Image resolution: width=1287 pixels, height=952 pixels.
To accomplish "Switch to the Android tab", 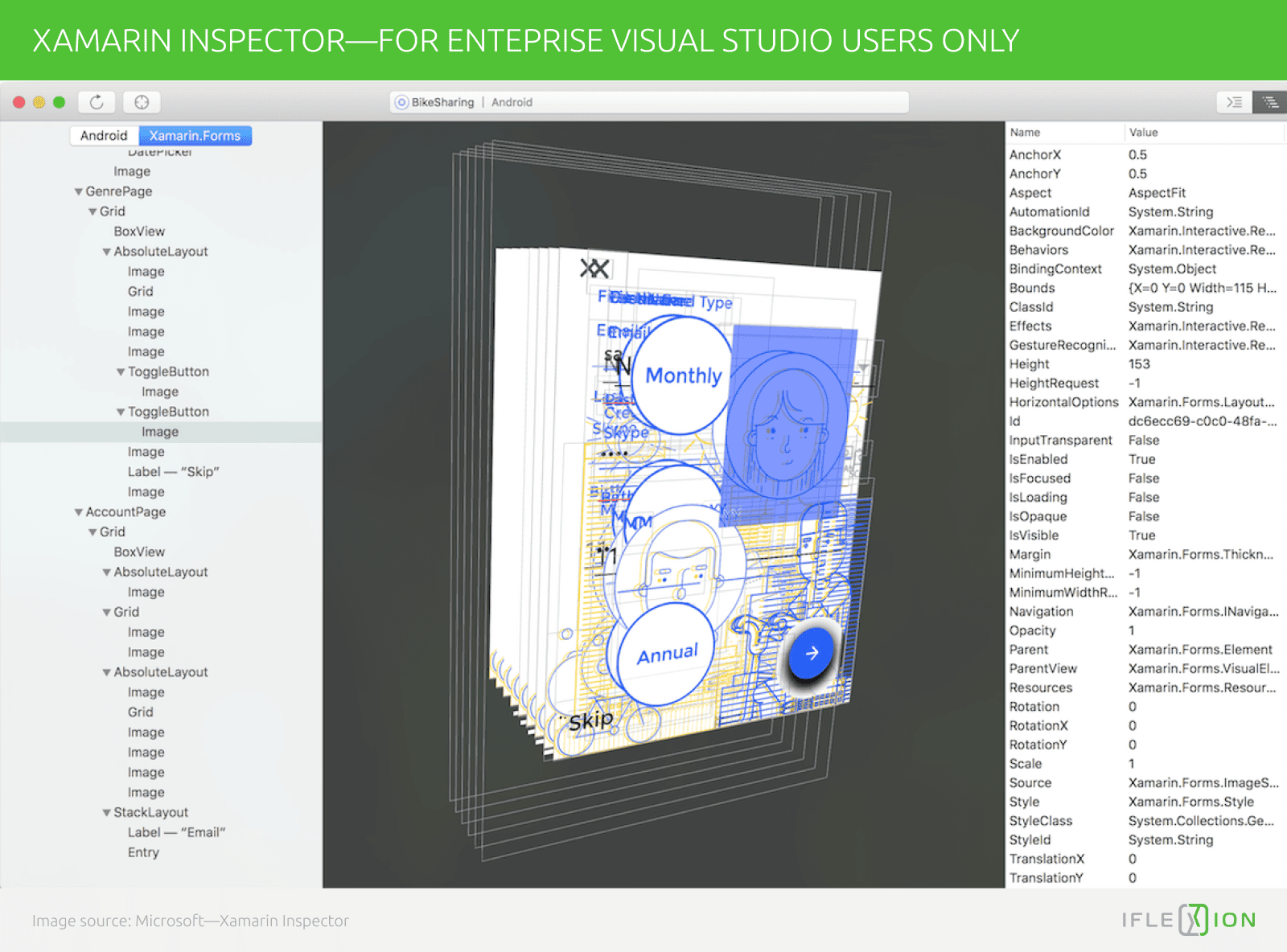I will point(104,136).
